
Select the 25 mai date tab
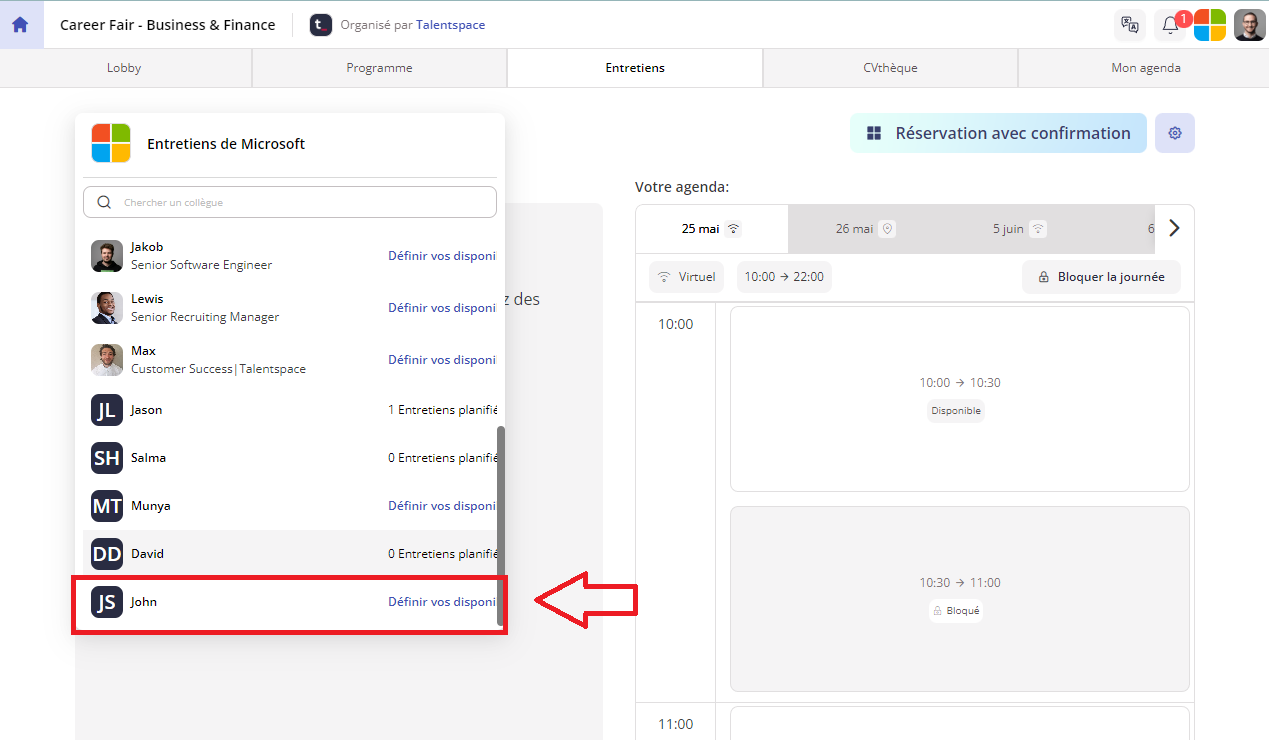(712, 229)
